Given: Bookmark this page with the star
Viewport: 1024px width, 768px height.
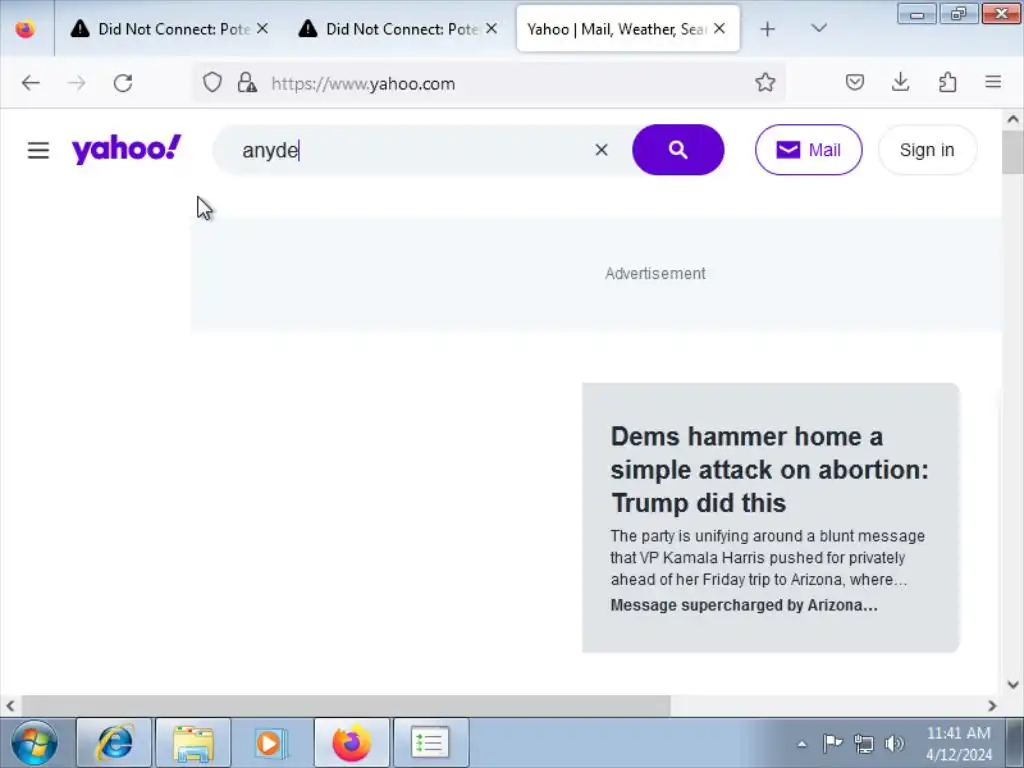Looking at the screenshot, I should point(765,82).
